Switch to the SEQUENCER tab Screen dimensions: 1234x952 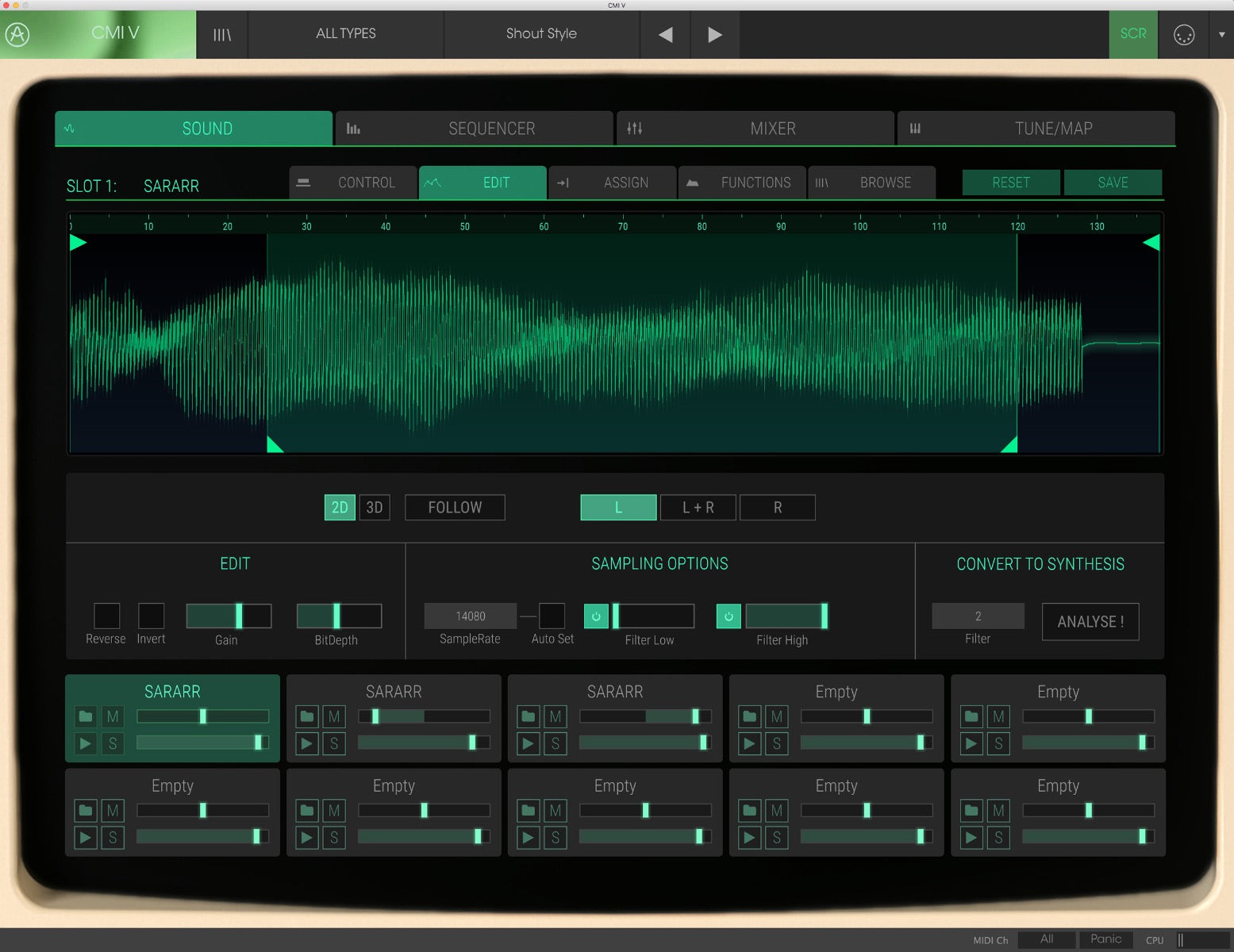475,129
